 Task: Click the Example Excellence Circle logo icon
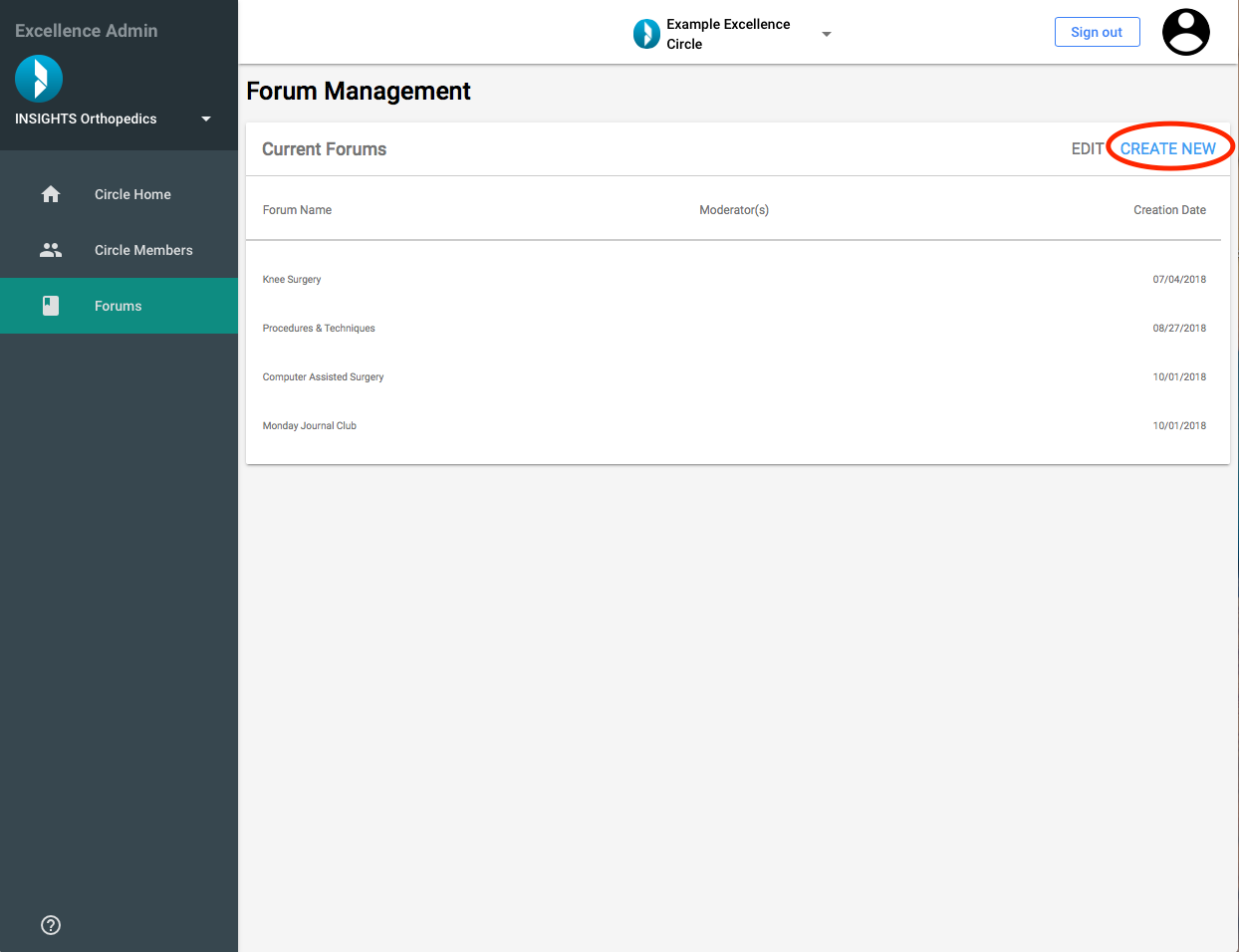(646, 34)
